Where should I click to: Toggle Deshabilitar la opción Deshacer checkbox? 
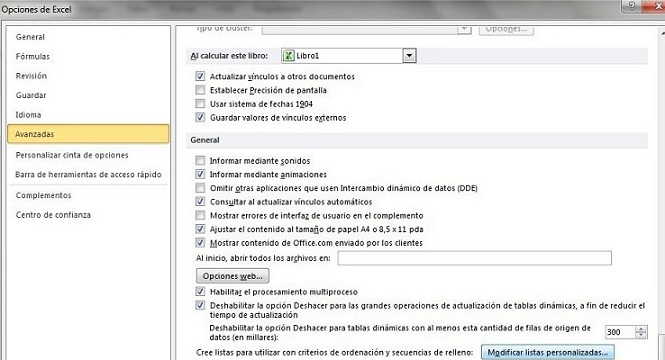pyautogui.click(x=200, y=305)
